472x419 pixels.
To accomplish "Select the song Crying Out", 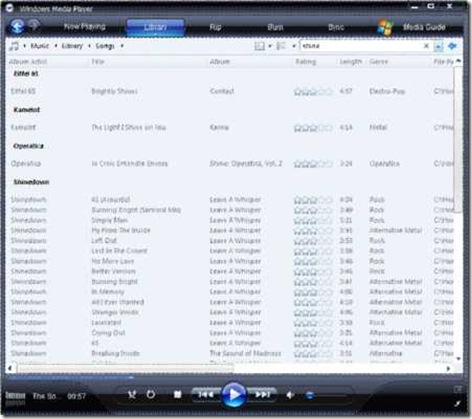I will 108,333.
